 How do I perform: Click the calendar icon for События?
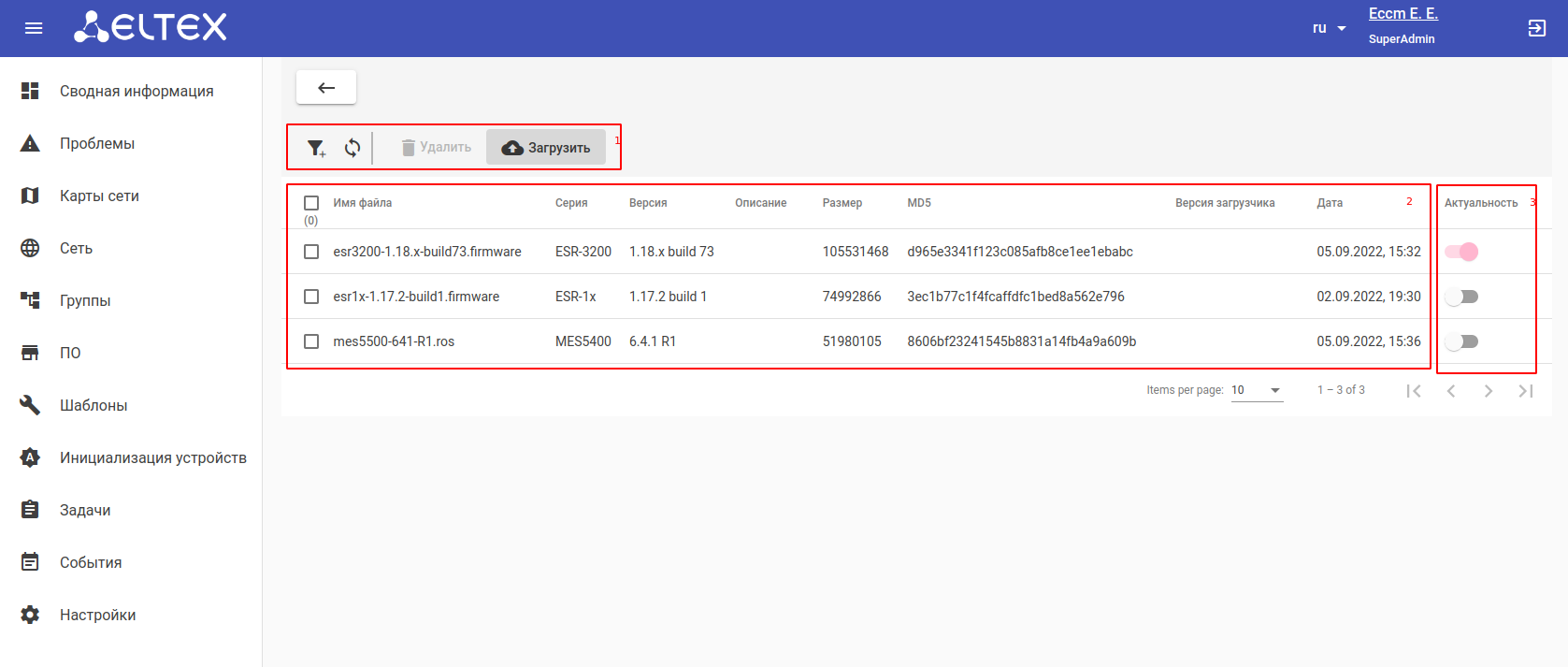coord(30,562)
